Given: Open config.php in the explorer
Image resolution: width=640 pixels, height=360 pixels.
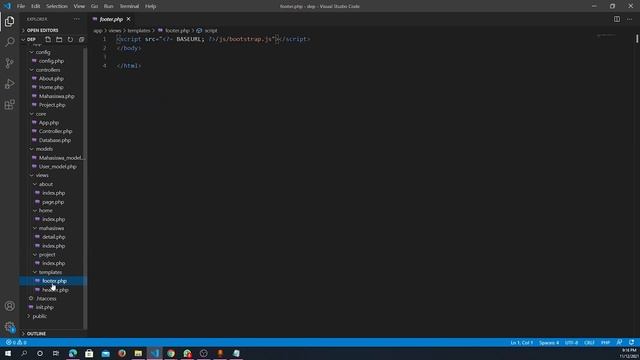Looking at the screenshot, I should pos(51,61).
